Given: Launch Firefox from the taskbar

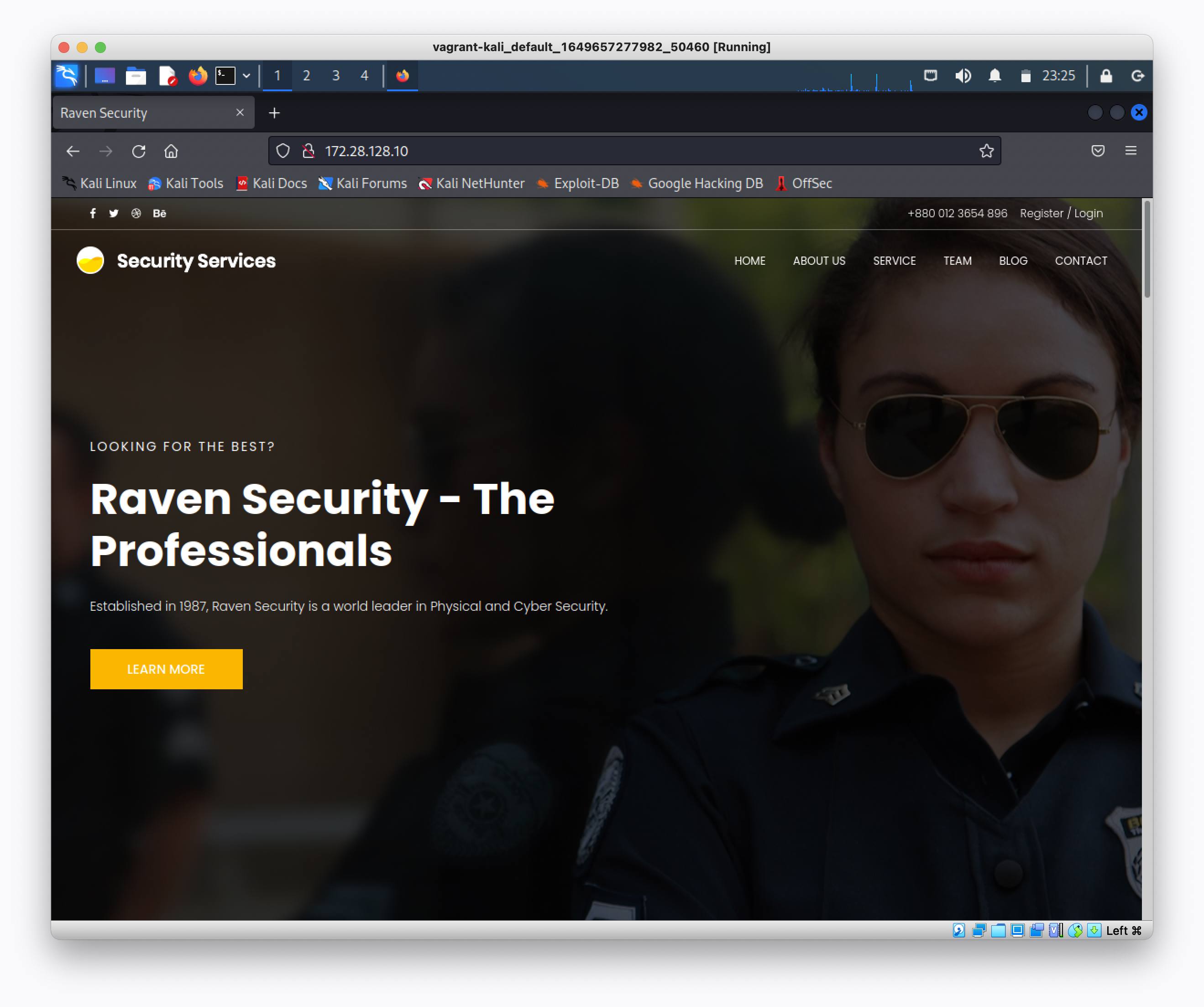Looking at the screenshot, I should (198, 75).
